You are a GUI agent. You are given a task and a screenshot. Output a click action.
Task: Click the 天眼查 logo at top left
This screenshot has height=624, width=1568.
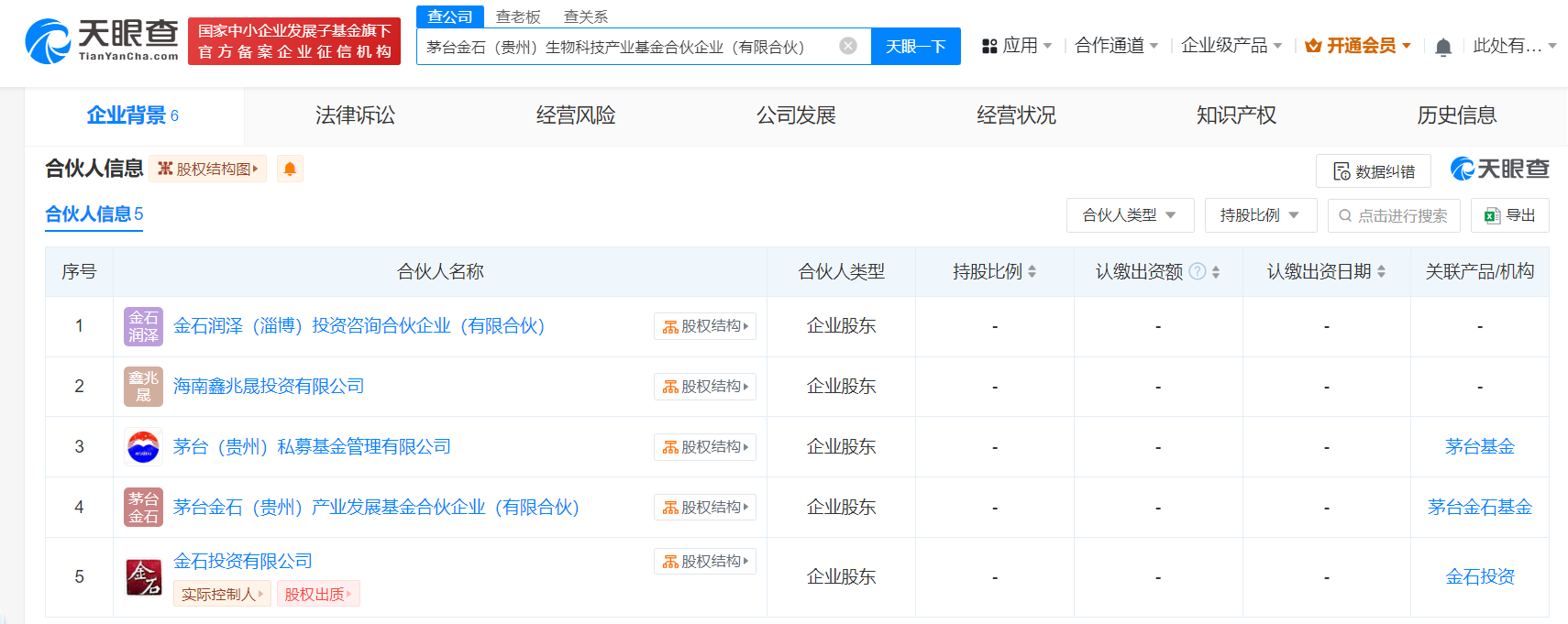click(x=102, y=41)
